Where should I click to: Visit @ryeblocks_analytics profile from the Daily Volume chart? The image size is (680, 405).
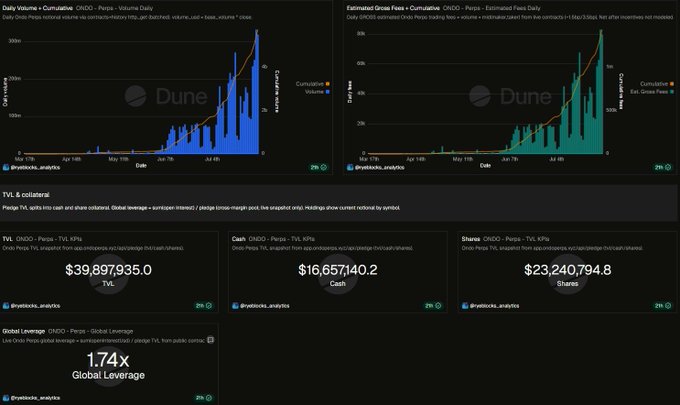(35, 167)
